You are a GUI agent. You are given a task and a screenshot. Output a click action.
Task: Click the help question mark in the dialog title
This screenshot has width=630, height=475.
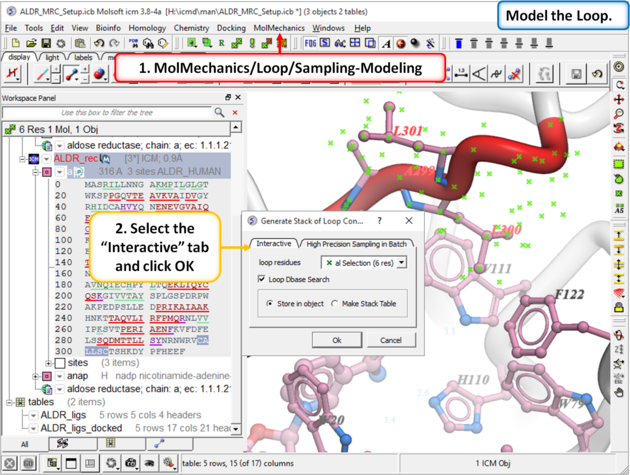coord(379,220)
